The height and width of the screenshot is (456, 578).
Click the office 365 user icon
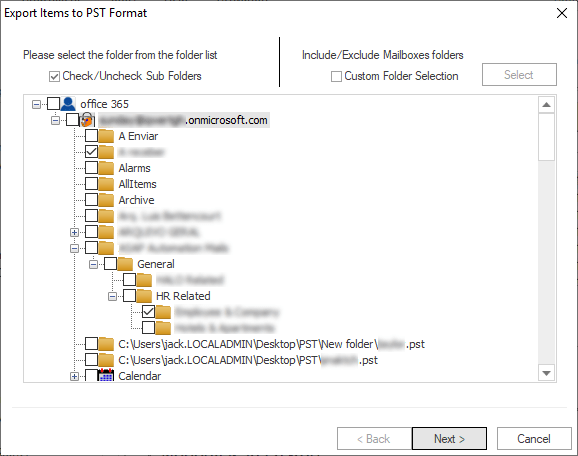(68, 104)
